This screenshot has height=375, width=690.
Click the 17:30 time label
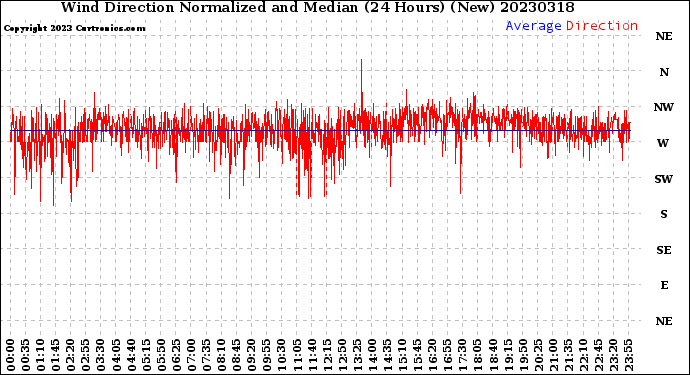click(462, 355)
